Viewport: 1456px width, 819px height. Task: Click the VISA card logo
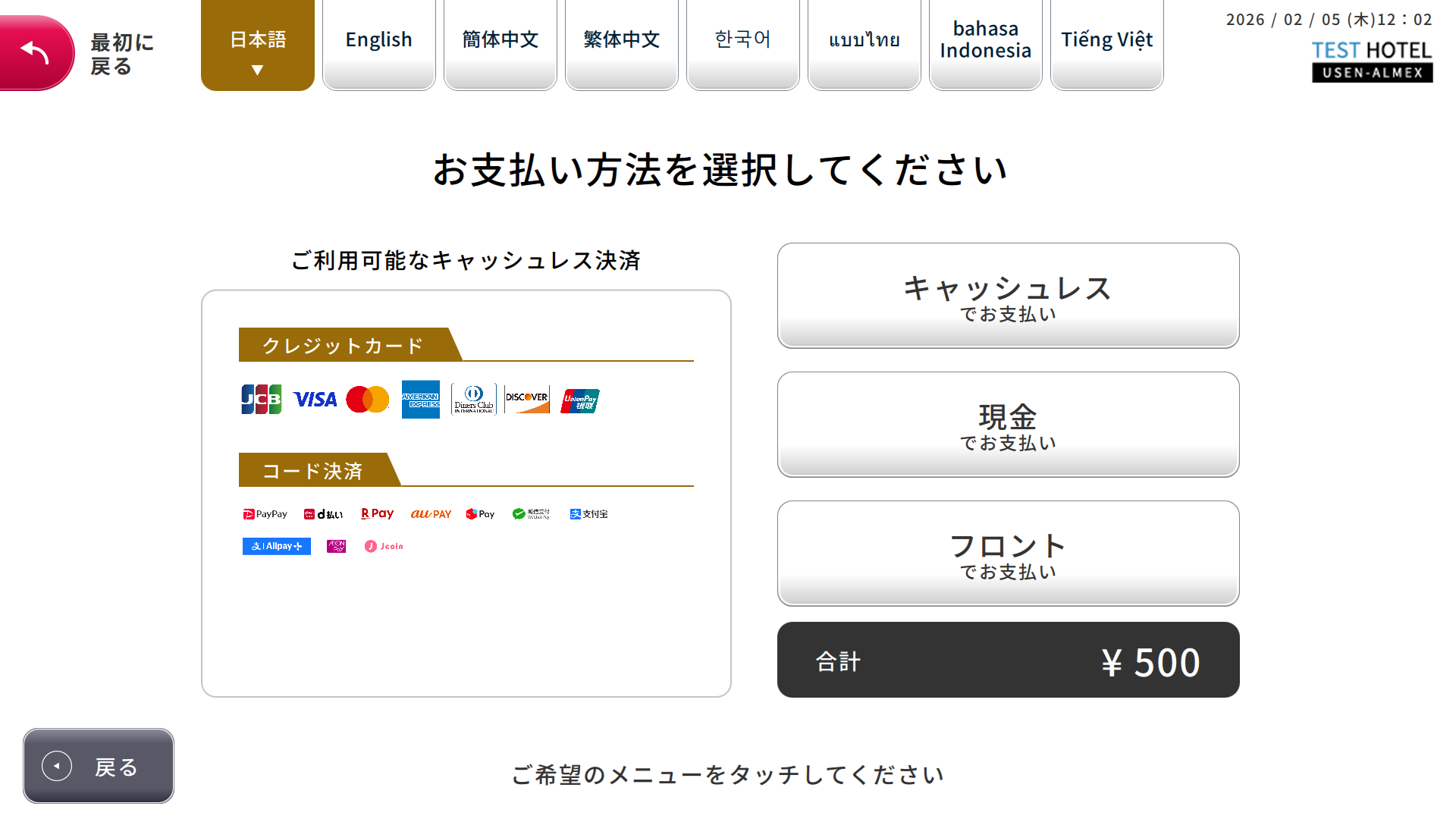315,400
